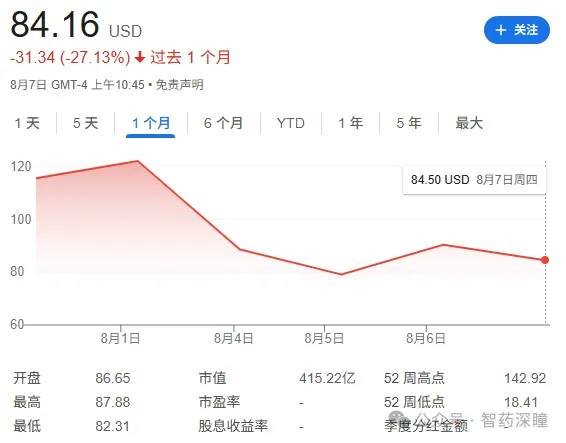Choose the 5 年 range tab
Viewport: 566px width, 443px height.
[x=409, y=123]
